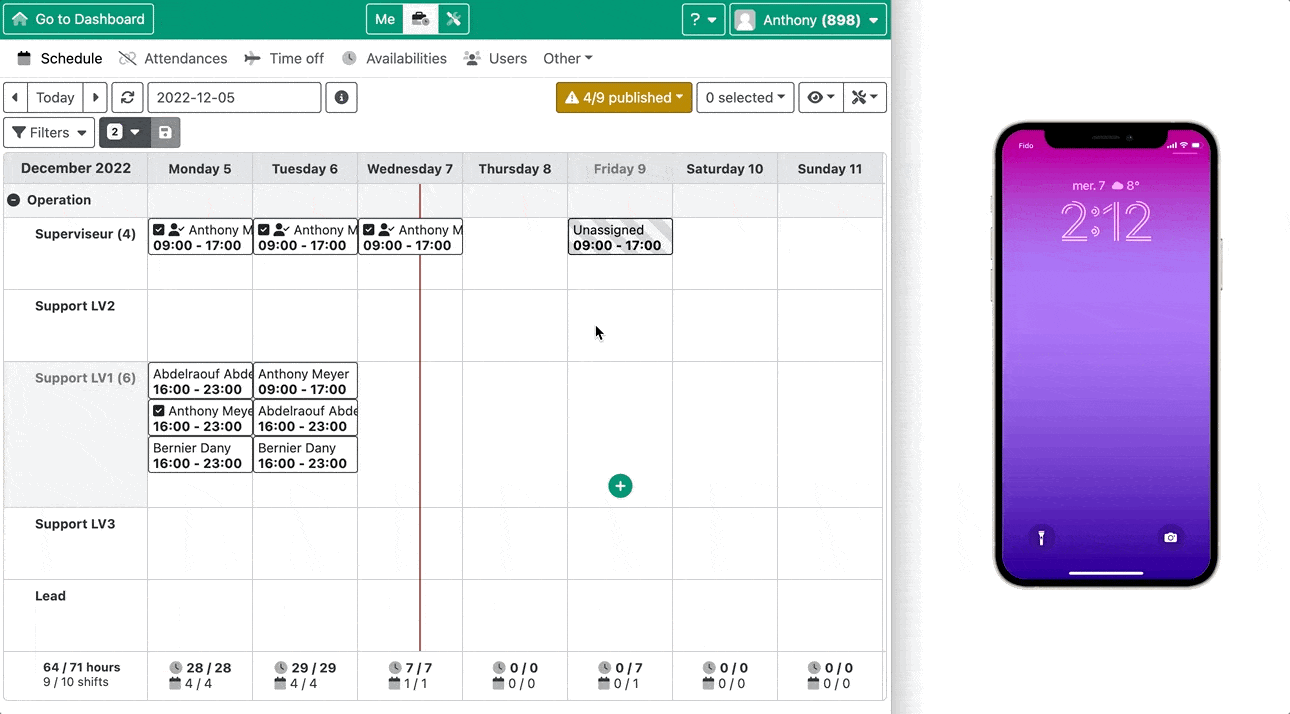Click the green add shift plus icon

click(620, 486)
